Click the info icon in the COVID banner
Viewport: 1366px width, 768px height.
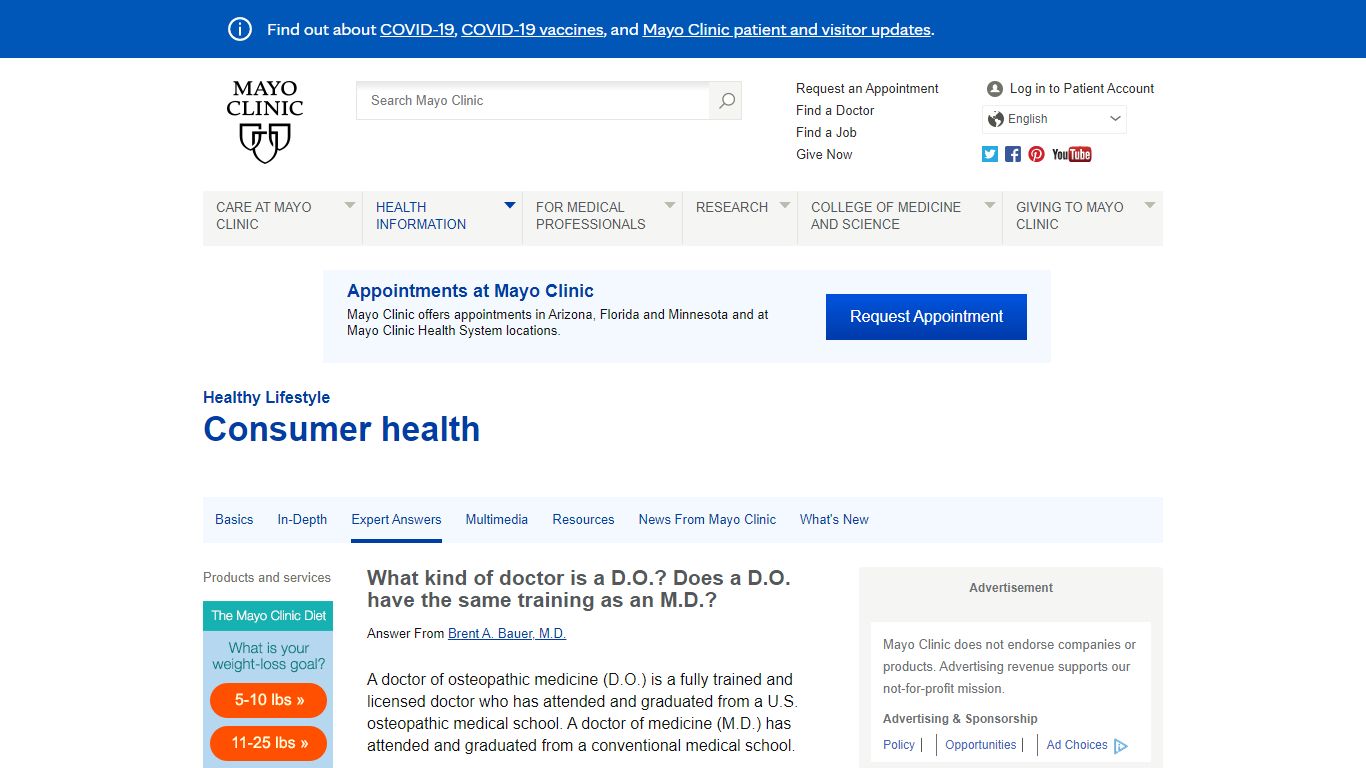(x=240, y=29)
